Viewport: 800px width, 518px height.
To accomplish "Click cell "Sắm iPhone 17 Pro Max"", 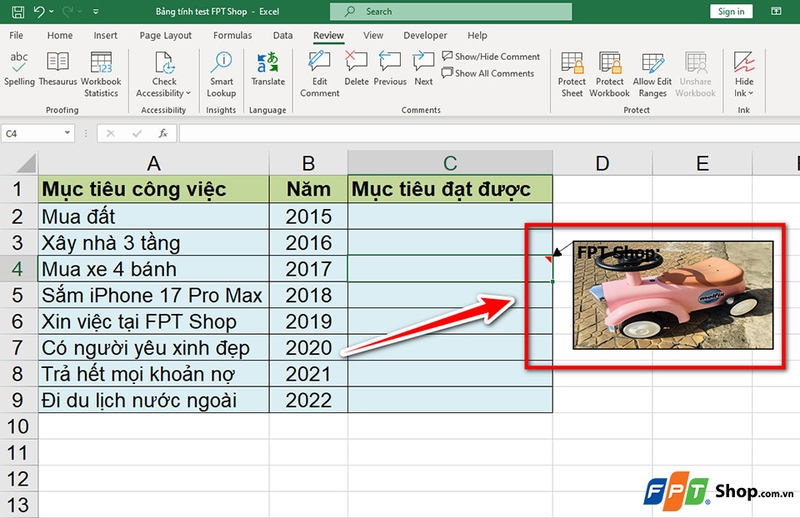I will (x=154, y=295).
